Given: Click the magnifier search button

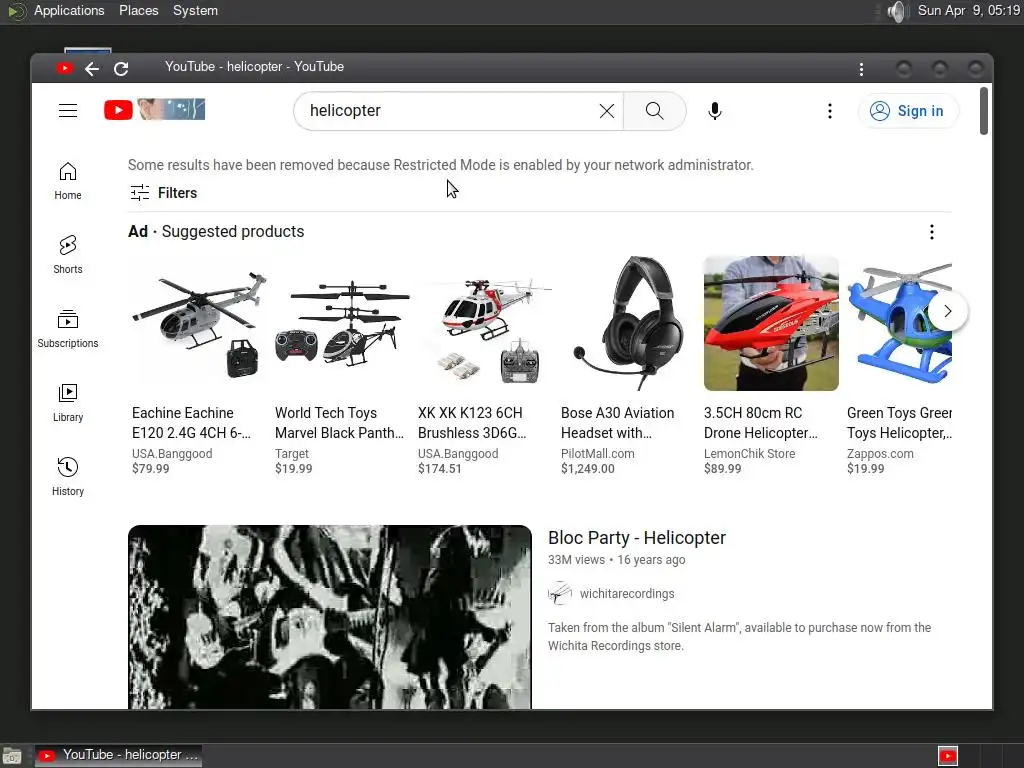Looking at the screenshot, I should [654, 111].
